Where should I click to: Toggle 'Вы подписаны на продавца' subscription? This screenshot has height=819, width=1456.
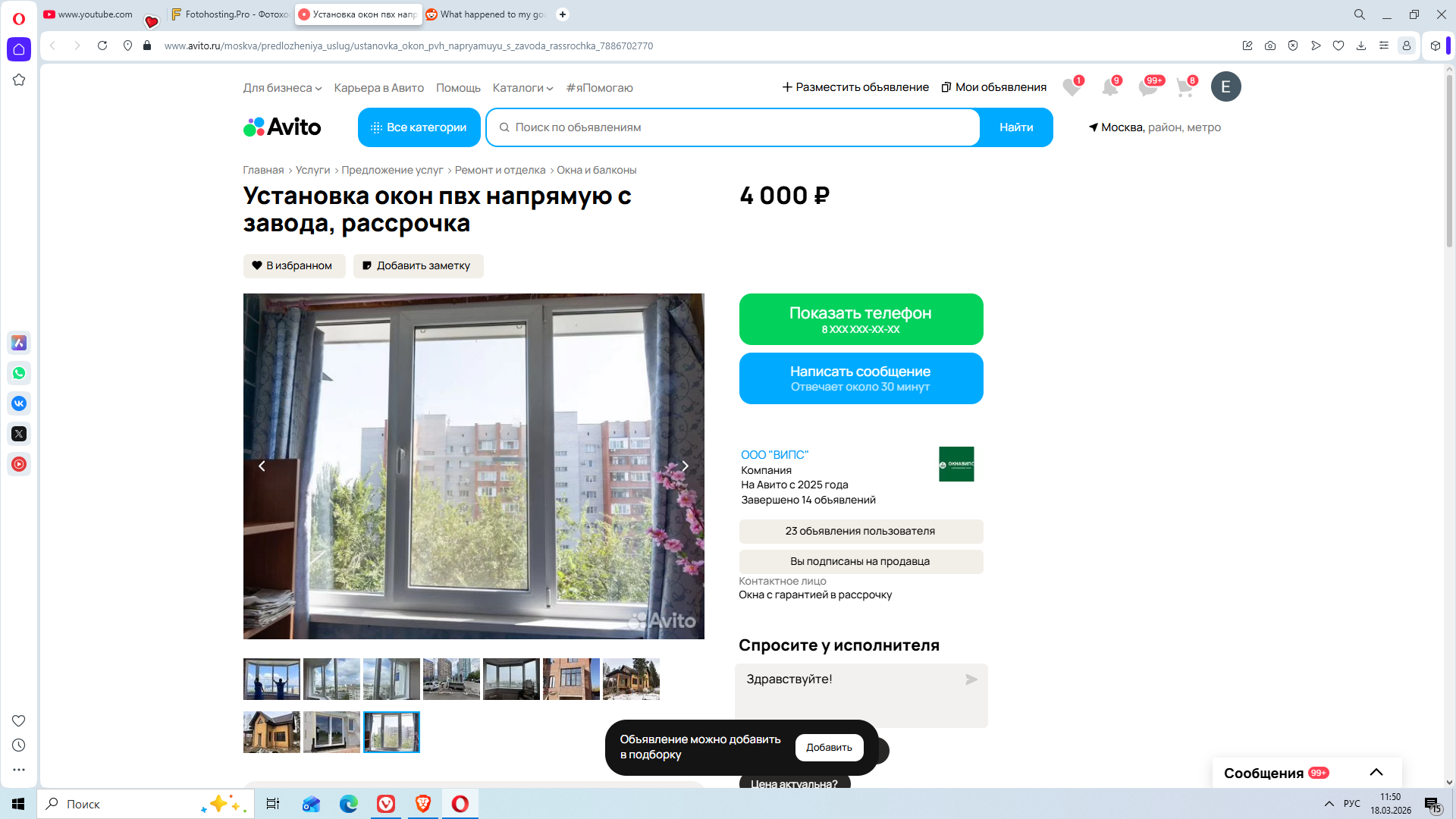[x=860, y=561]
